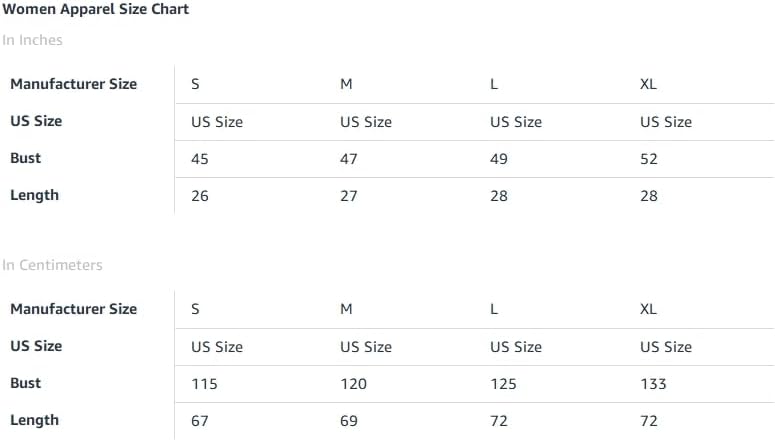Click bust value 49 in inches table
The height and width of the screenshot is (440, 775).
click(499, 159)
